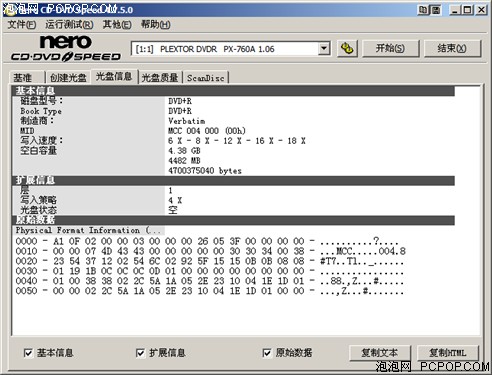Click the 复制HTML button

point(447,353)
